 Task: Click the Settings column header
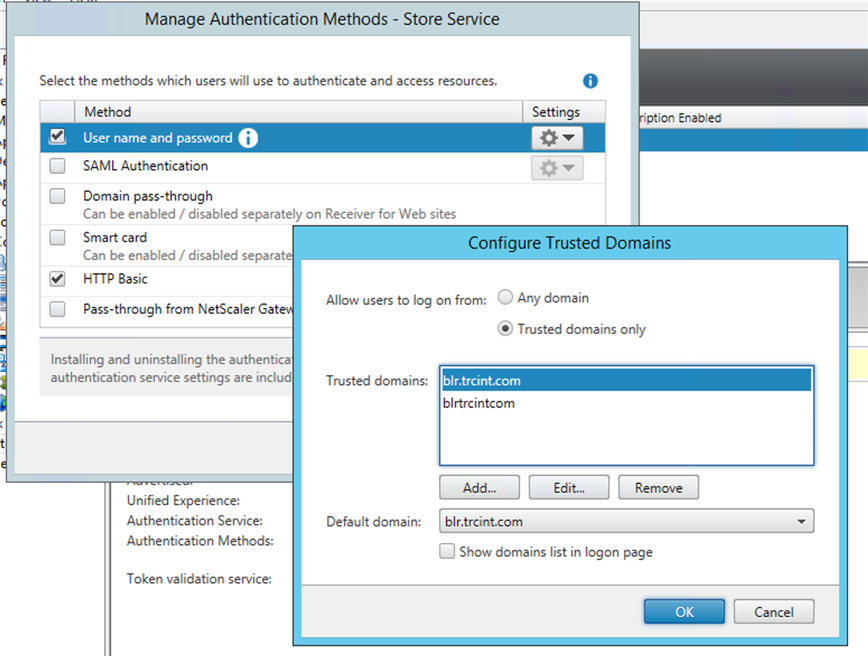click(564, 112)
